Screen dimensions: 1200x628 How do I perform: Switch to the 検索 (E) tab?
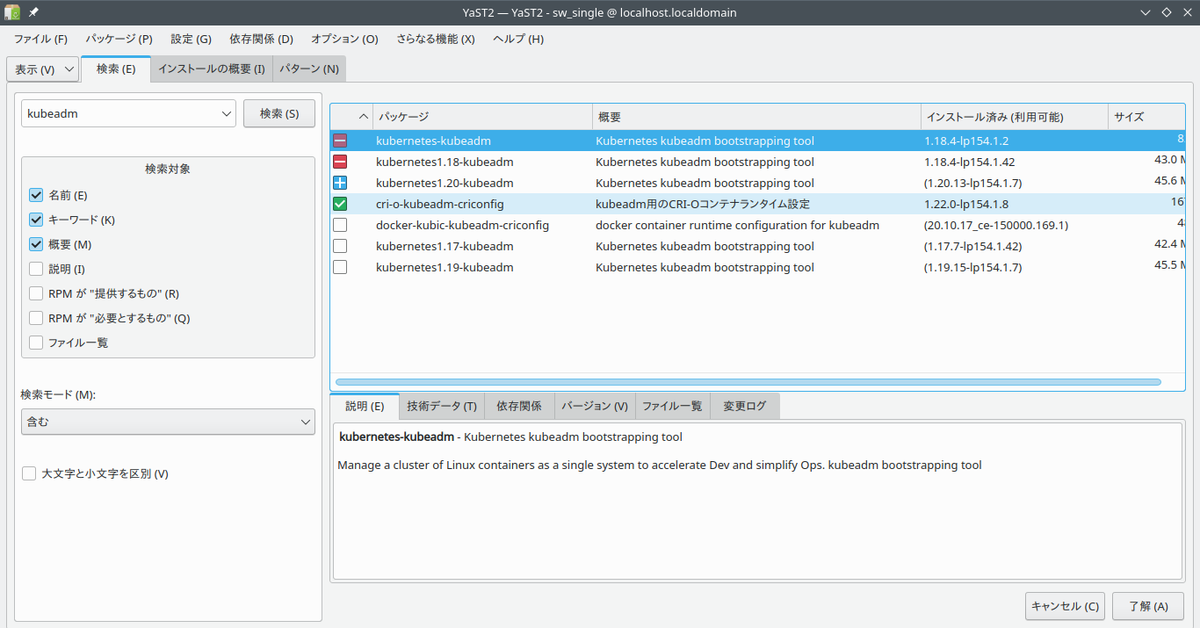pos(116,69)
